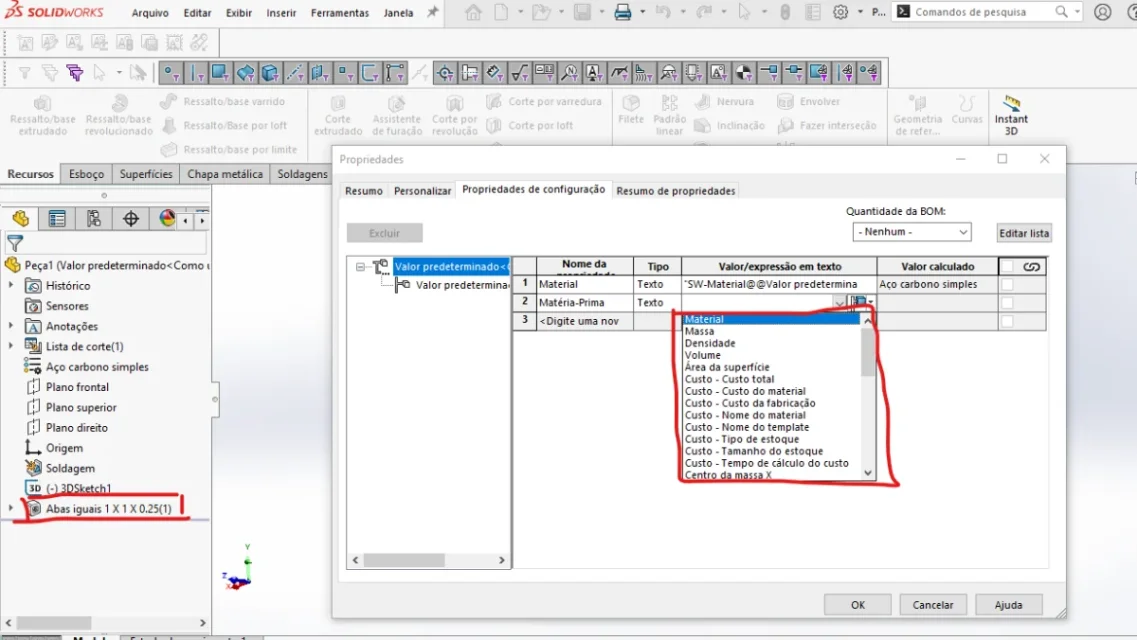Click the Editar lista button

1024,233
